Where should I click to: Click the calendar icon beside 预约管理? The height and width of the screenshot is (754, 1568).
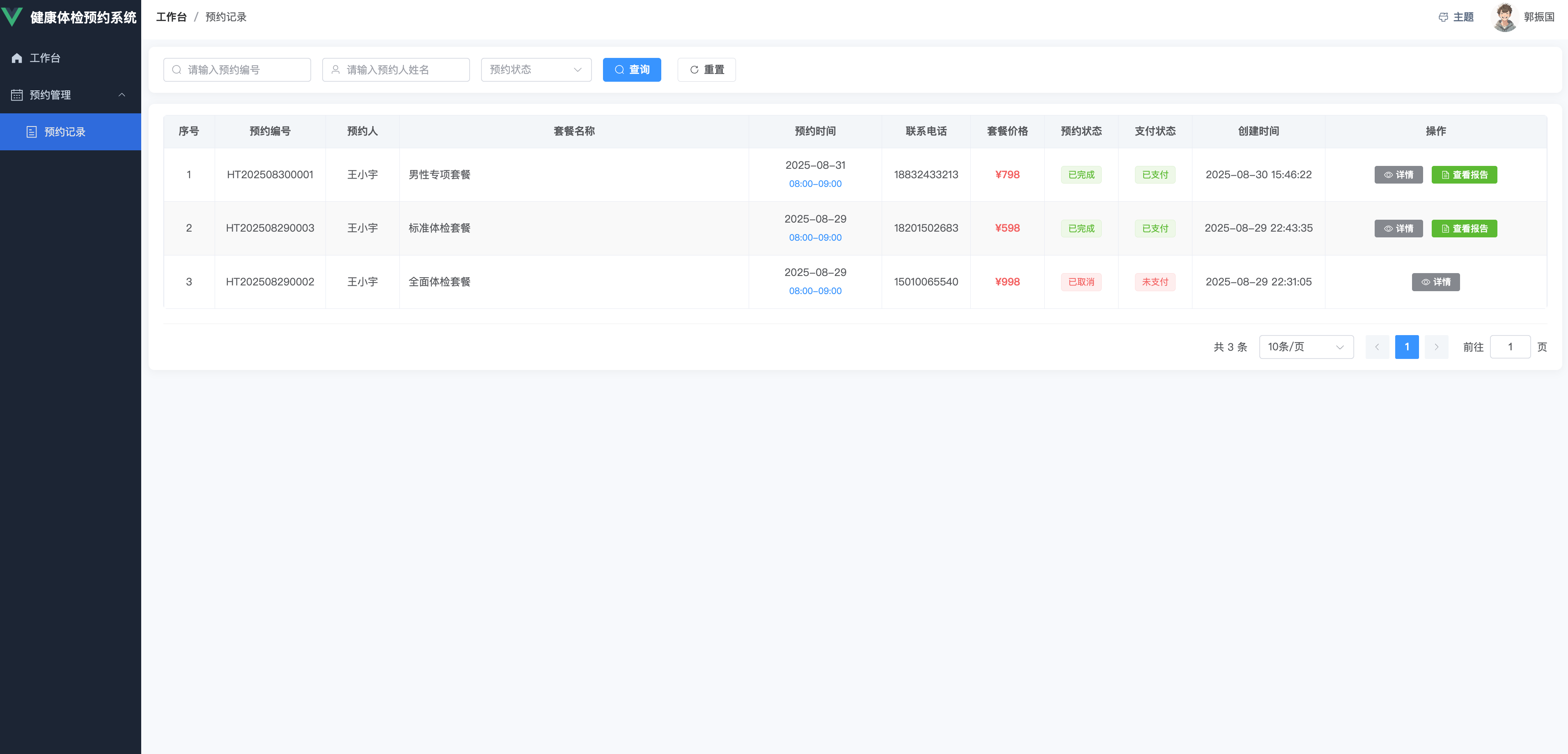tap(17, 95)
